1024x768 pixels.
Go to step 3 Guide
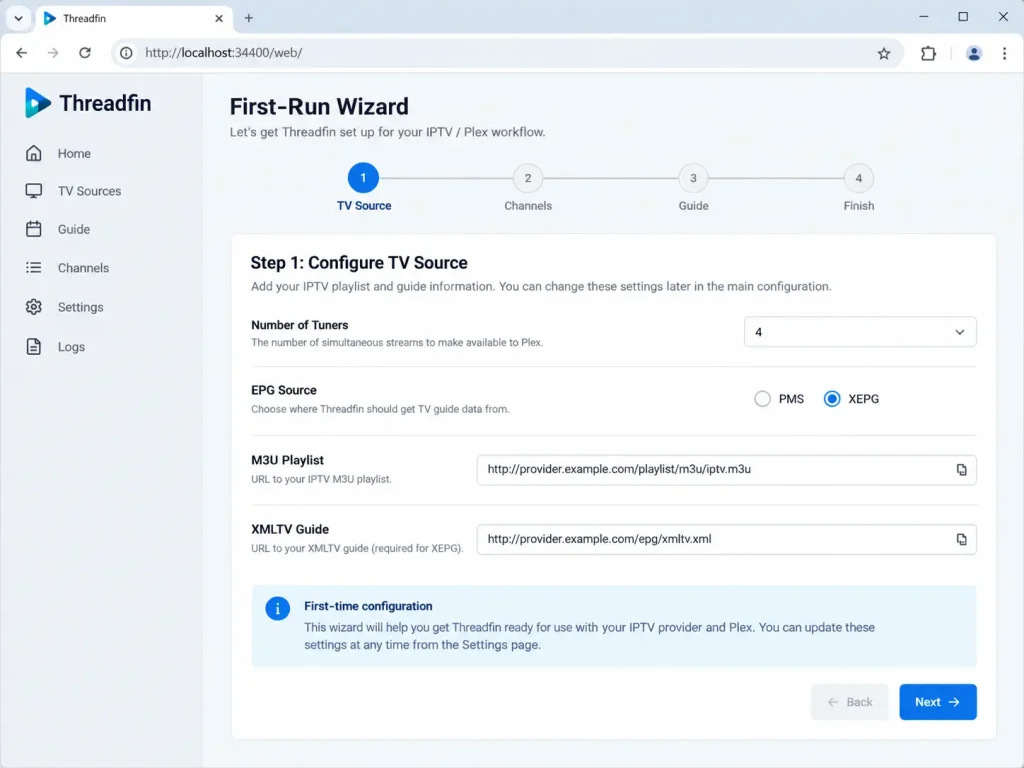coord(693,178)
